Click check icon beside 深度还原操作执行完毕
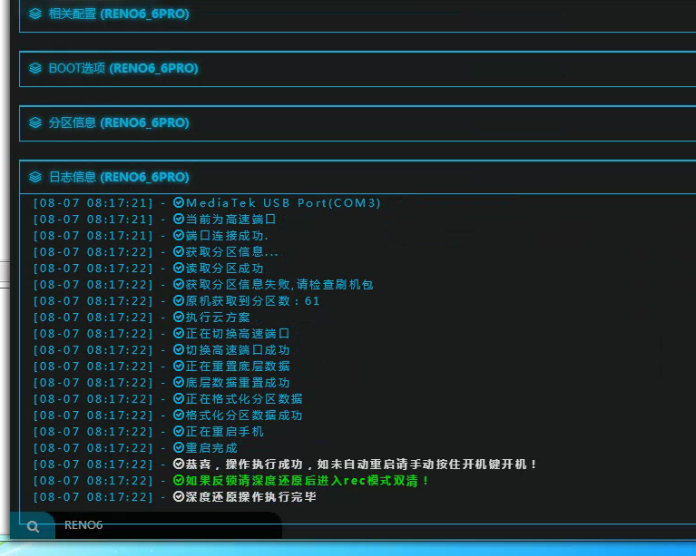This screenshot has height=556, width=696. point(178,497)
